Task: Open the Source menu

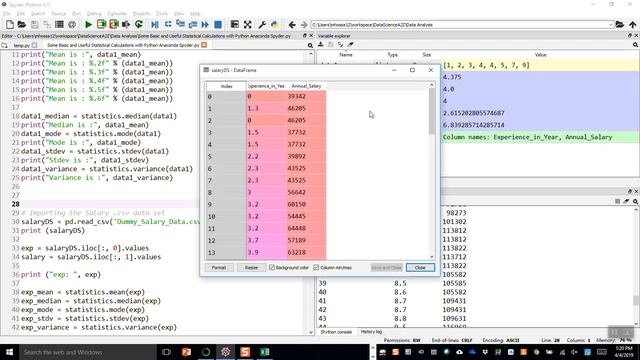Action: point(58,13)
